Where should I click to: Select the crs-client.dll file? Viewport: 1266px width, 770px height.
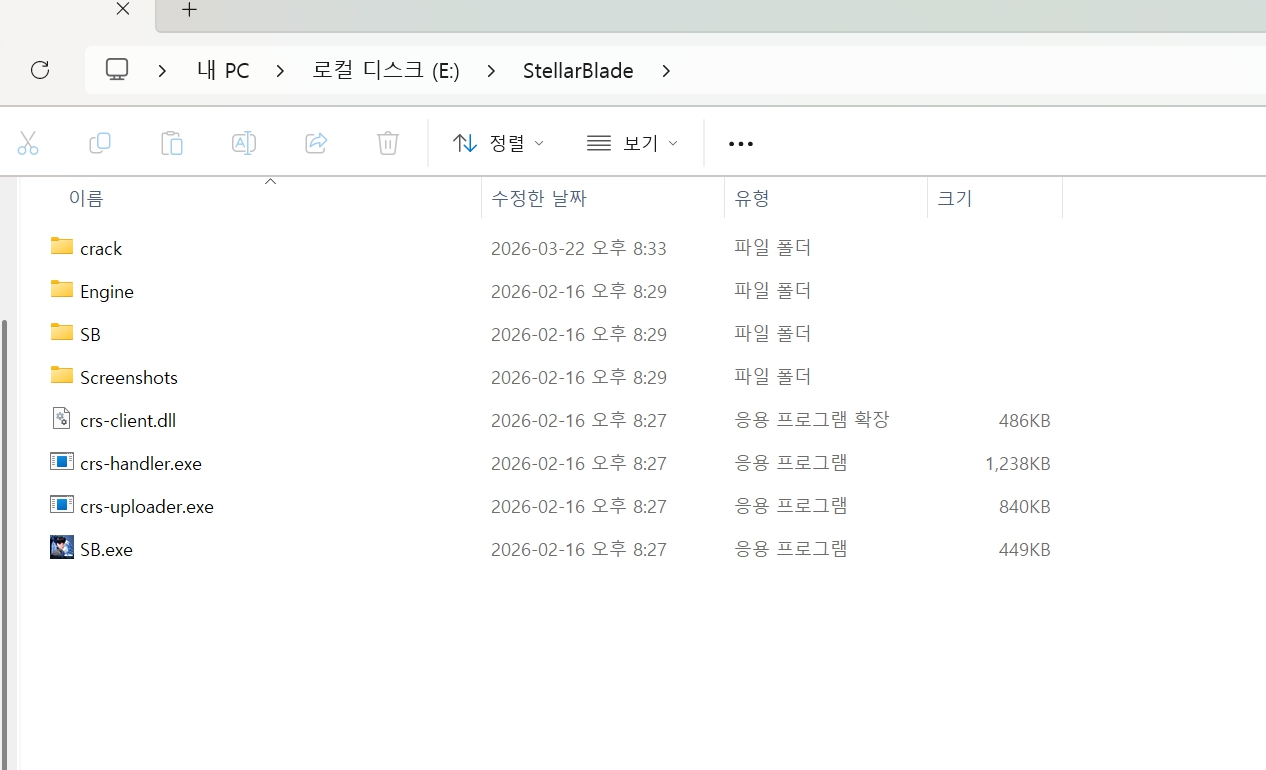127,420
